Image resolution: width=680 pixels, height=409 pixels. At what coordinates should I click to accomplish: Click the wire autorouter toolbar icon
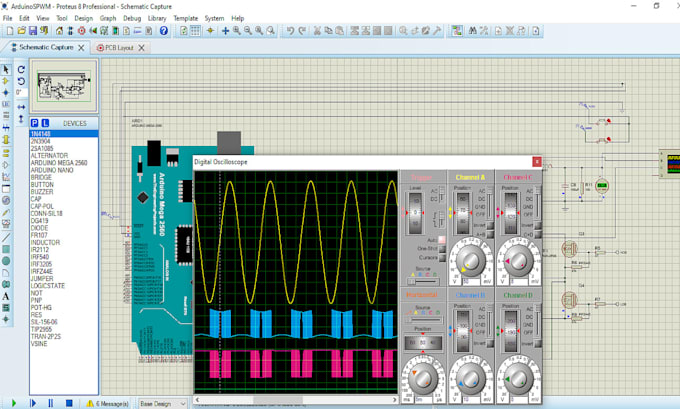(457, 31)
